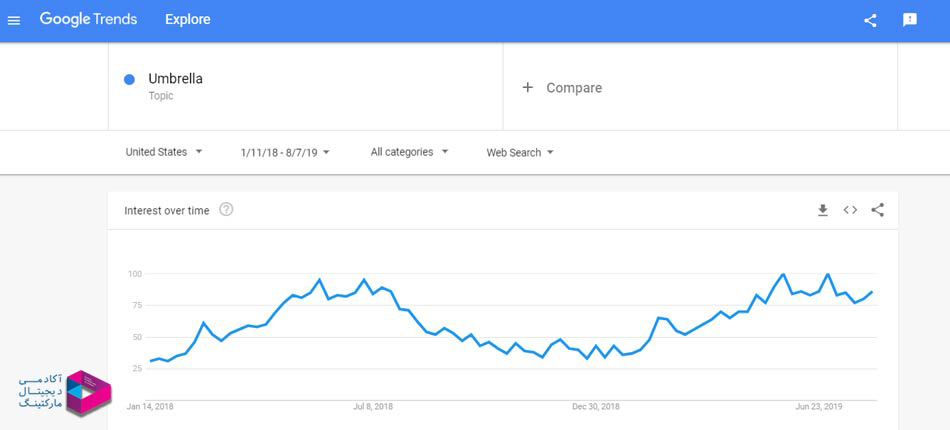Expand the Web Search type dropdown

(x=520, y=153)
